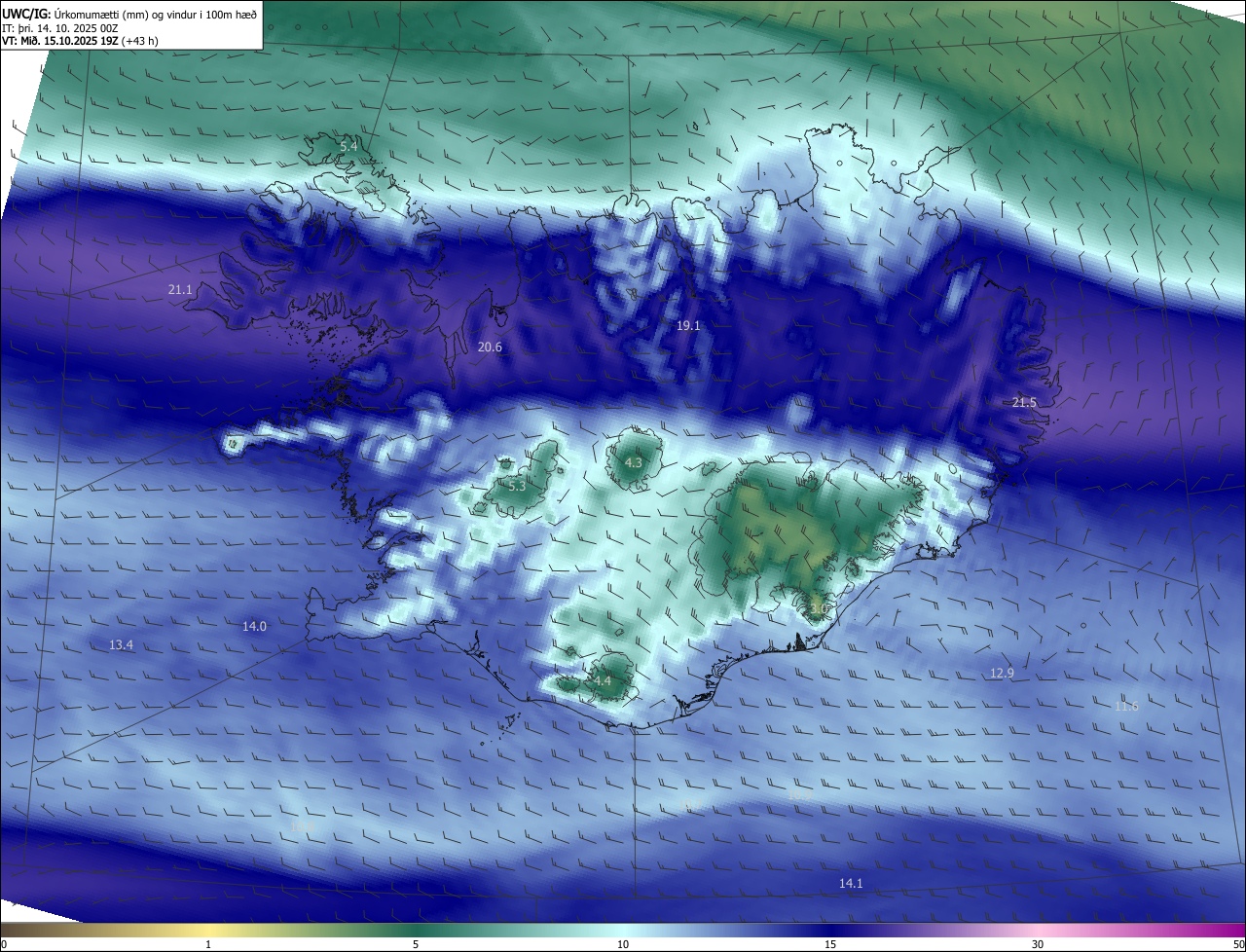Click the 0 tick label on the colorbar
Viewport: 1246px width, 952px height.
[x=4, y=944]
